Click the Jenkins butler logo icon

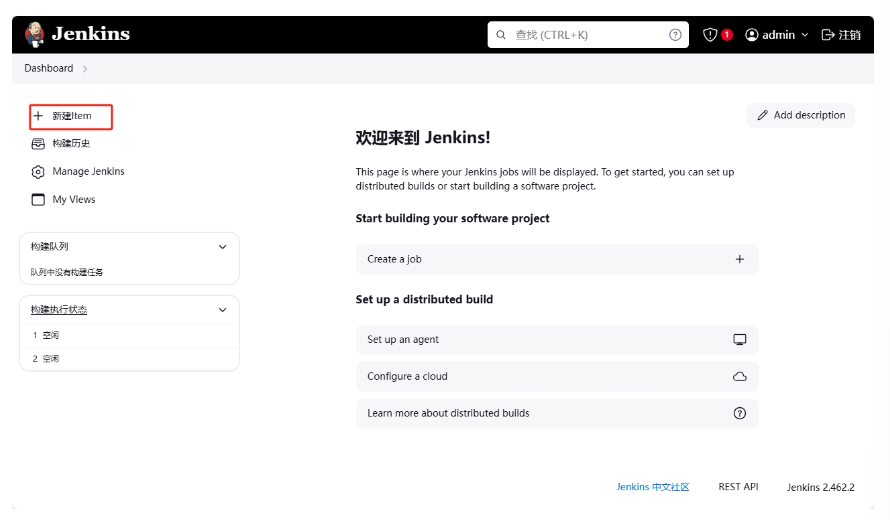click(x=35, y=35)
